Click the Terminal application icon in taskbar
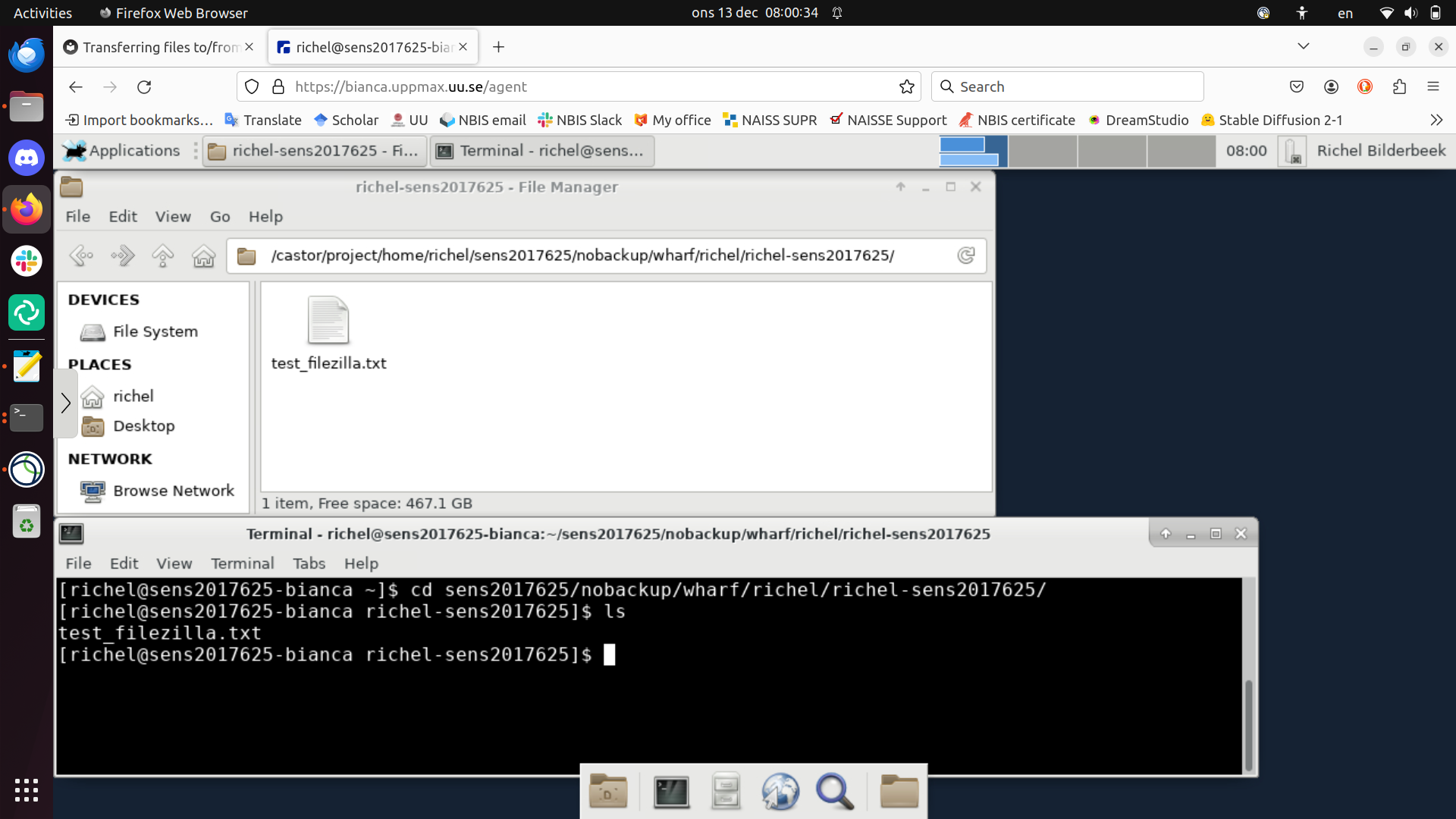The height and width of the screenshot is (819, 1456). click(670, 791)
